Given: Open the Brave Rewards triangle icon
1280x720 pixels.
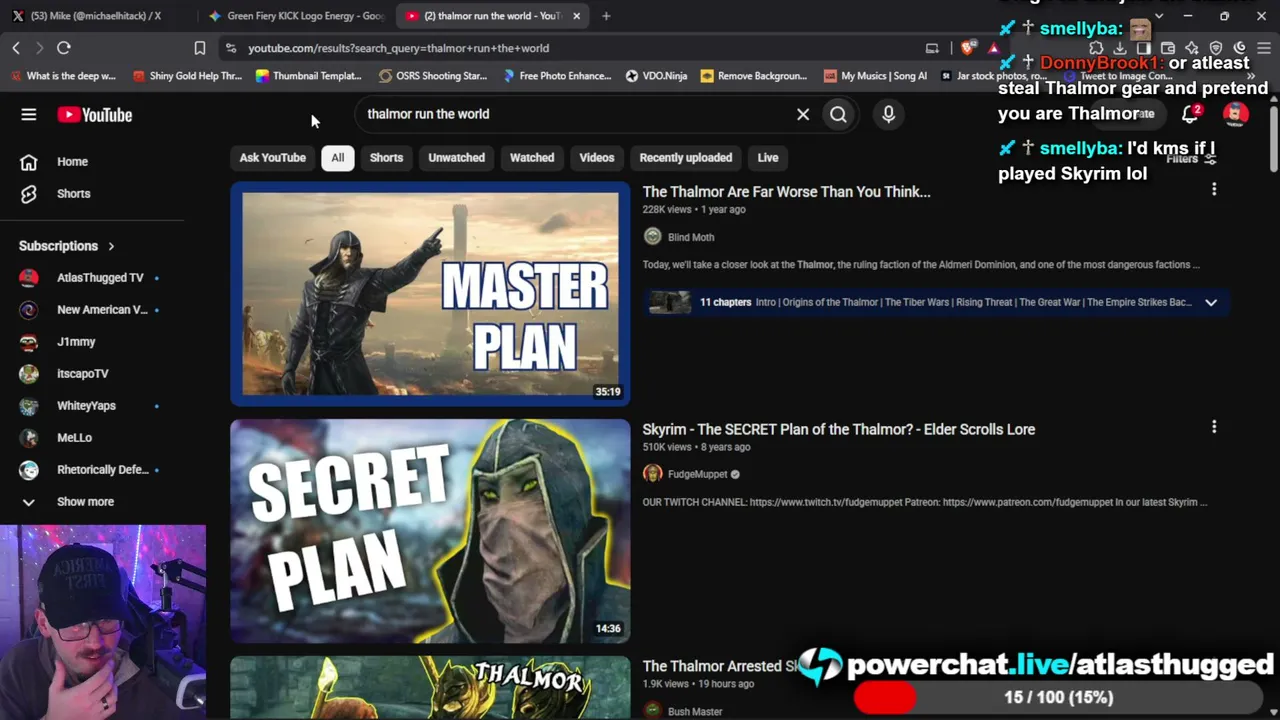Looking at the screenshot, I should 993,48.
